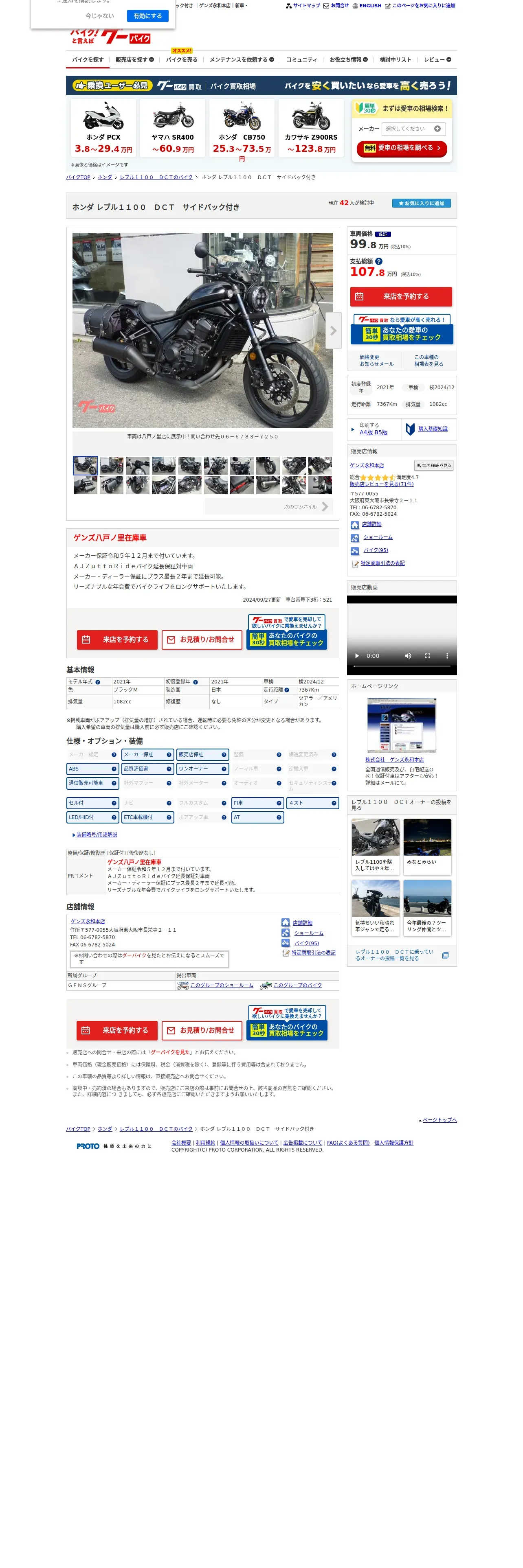
Task: Toggle the LED/HID付 equipment tag
Action: [92, 817]
